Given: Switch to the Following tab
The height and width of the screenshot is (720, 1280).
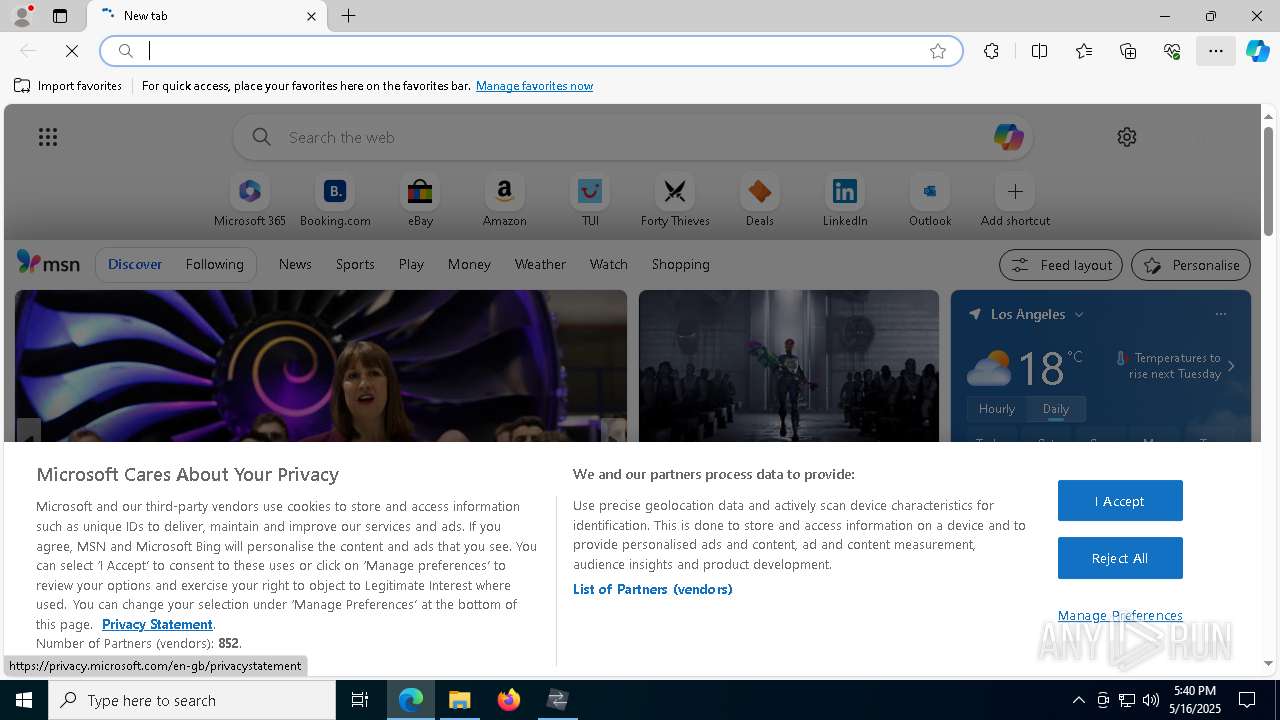Looking at the screenshot, I should point(214,264).
